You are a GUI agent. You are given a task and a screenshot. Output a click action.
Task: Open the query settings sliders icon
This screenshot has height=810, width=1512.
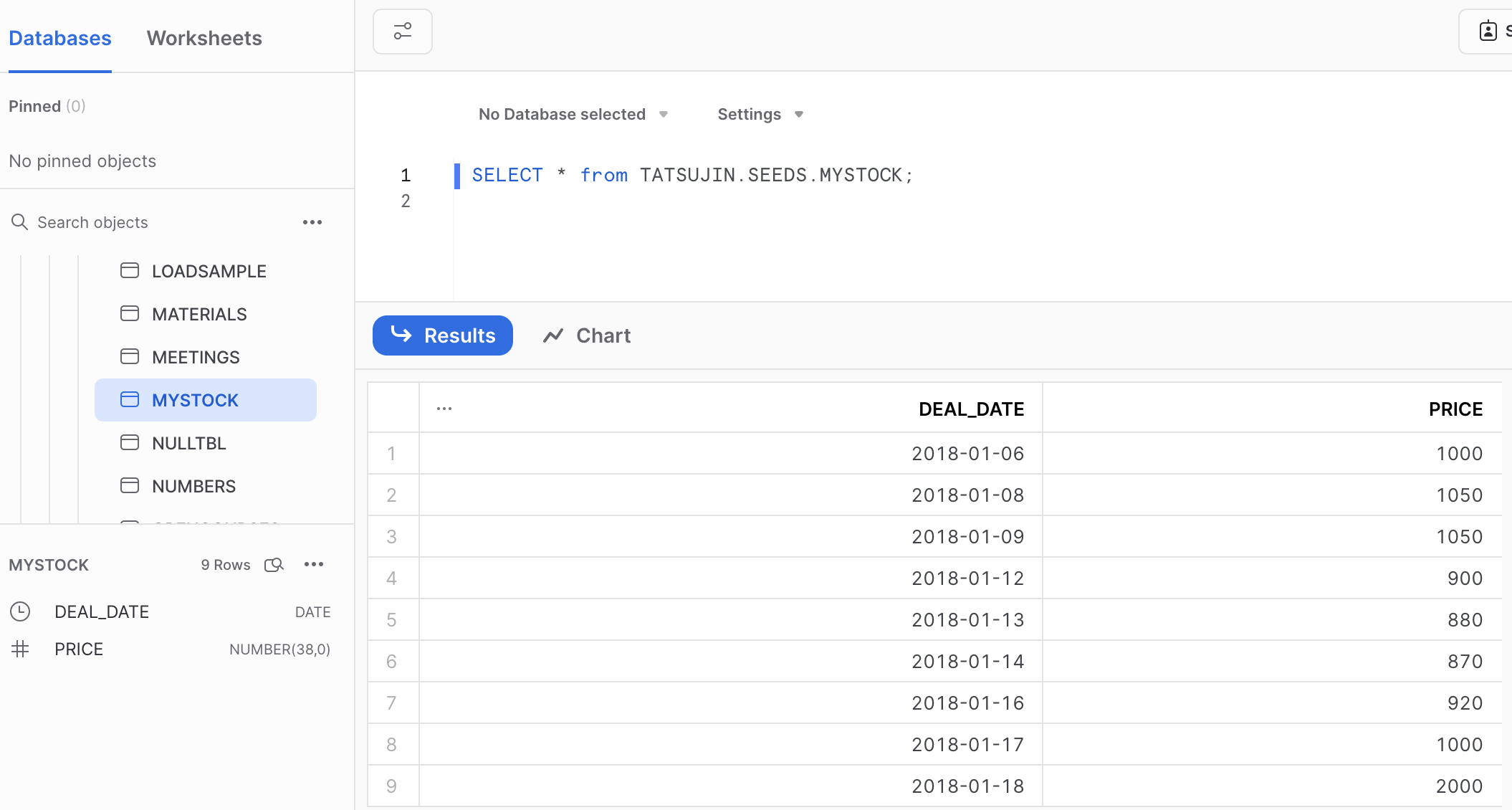pos(402,32)
